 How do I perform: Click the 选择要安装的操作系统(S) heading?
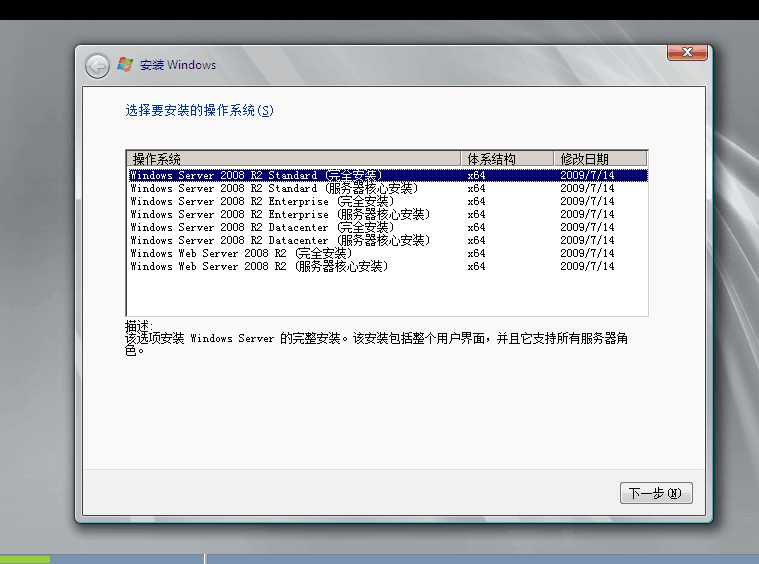pos(199,110)
